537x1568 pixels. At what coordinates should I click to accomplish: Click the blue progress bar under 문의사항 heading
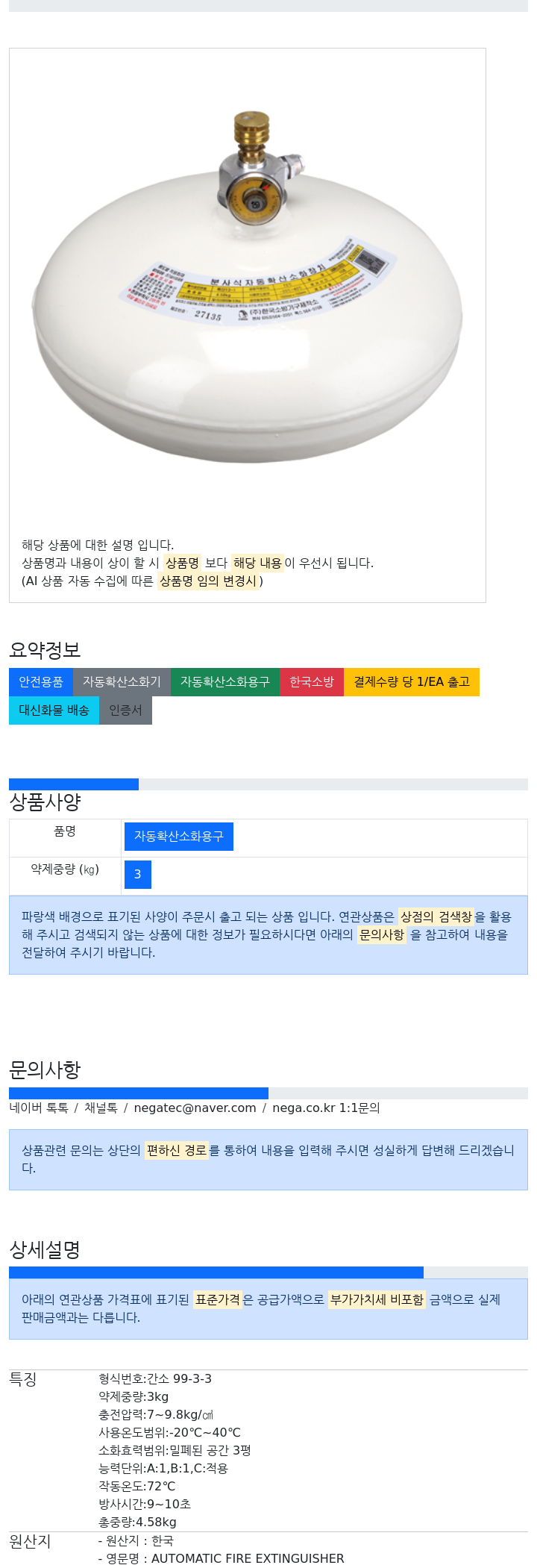click(139, 1093)
